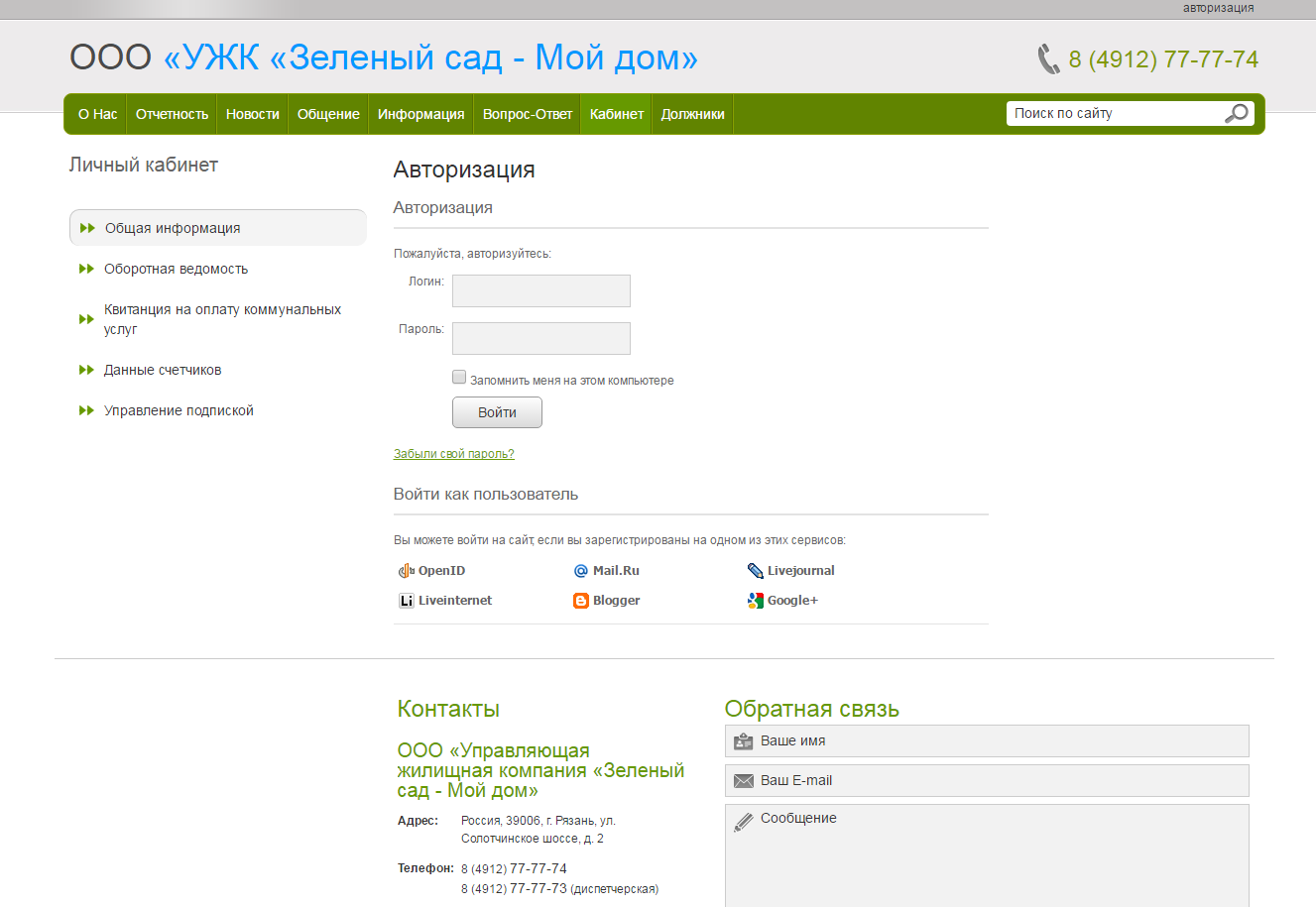Focus the Поиск по сайту search field

[1116, 114]
